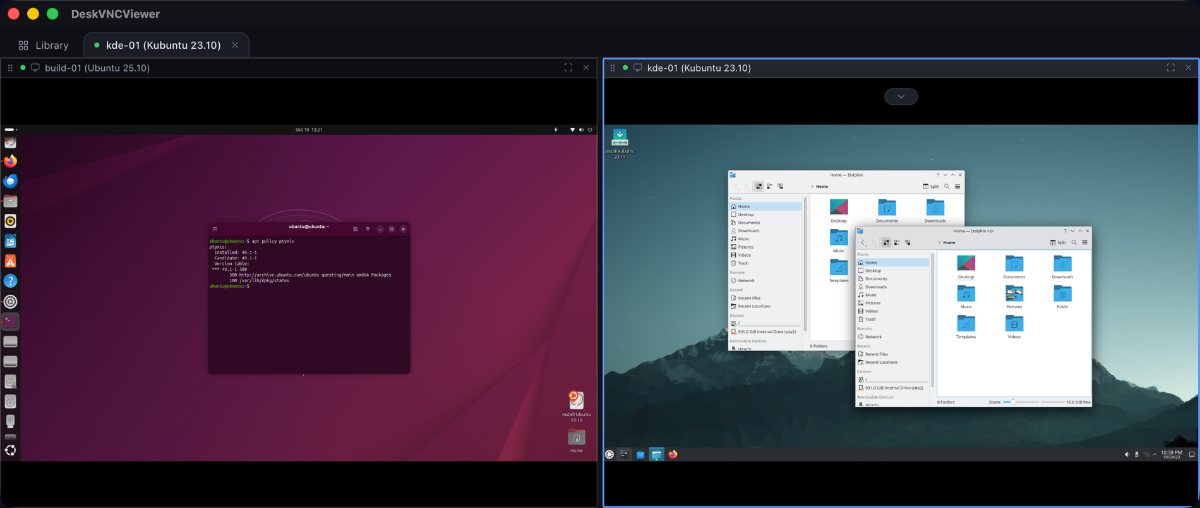
Task: Click Home breadcrumb in front Dolphin
Action: 949,242
